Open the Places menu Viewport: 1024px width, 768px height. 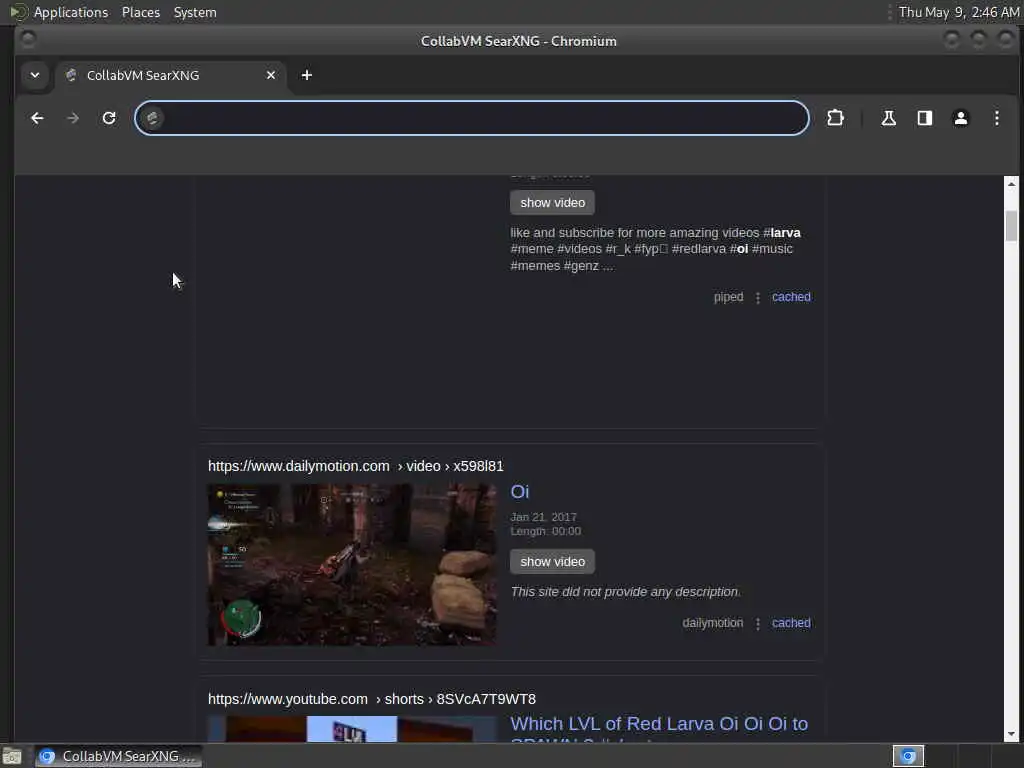tap(140, 12)
